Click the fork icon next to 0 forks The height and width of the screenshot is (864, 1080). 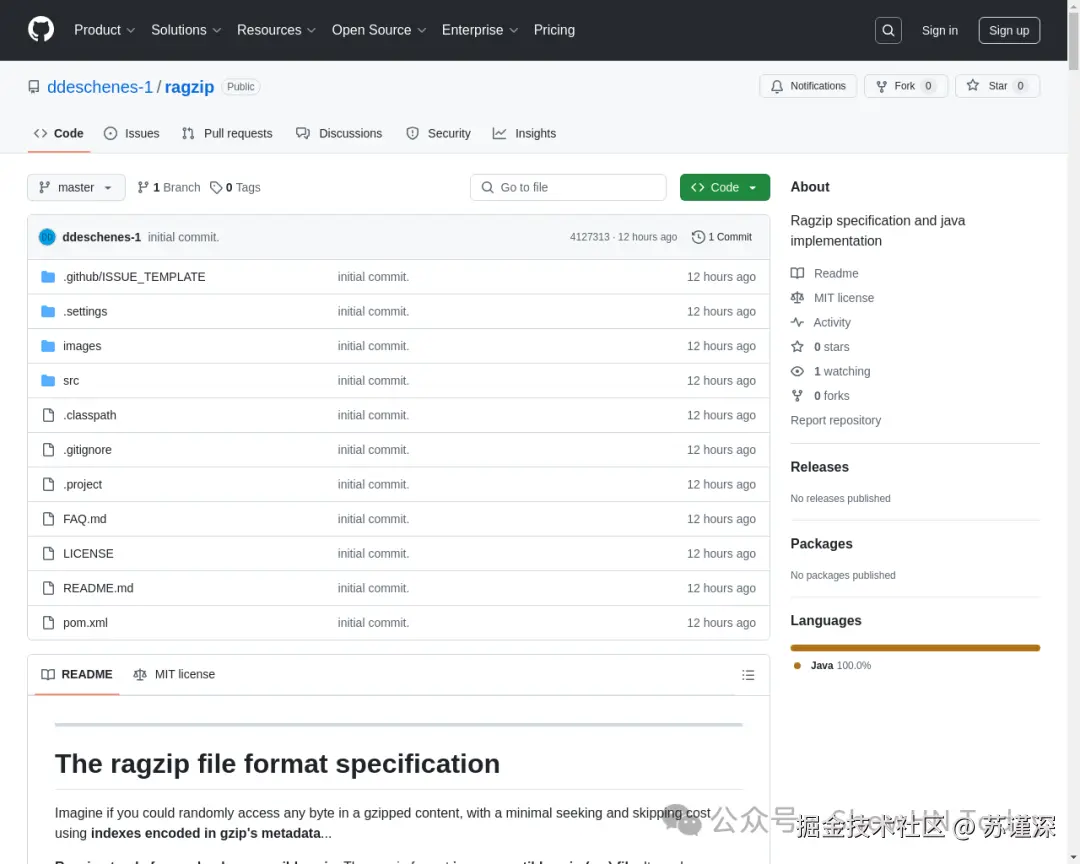pos(797,395)
